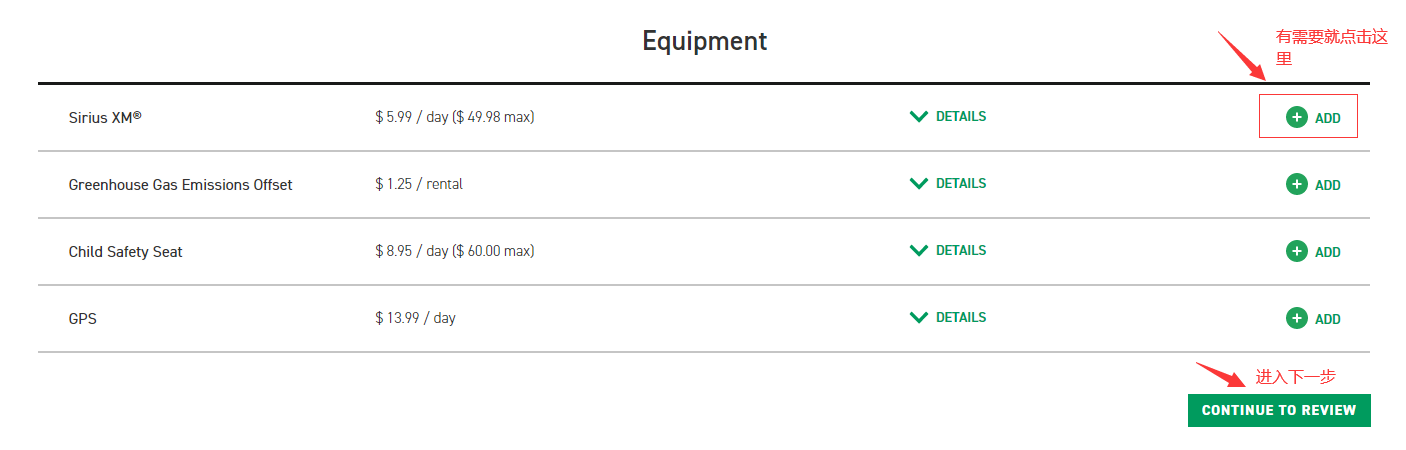This screenshot has height=450, width=1406.
Task: Click plus icon beside Greenhouse Gas Emissions Offset
Action: click(x=1296, y=184)
